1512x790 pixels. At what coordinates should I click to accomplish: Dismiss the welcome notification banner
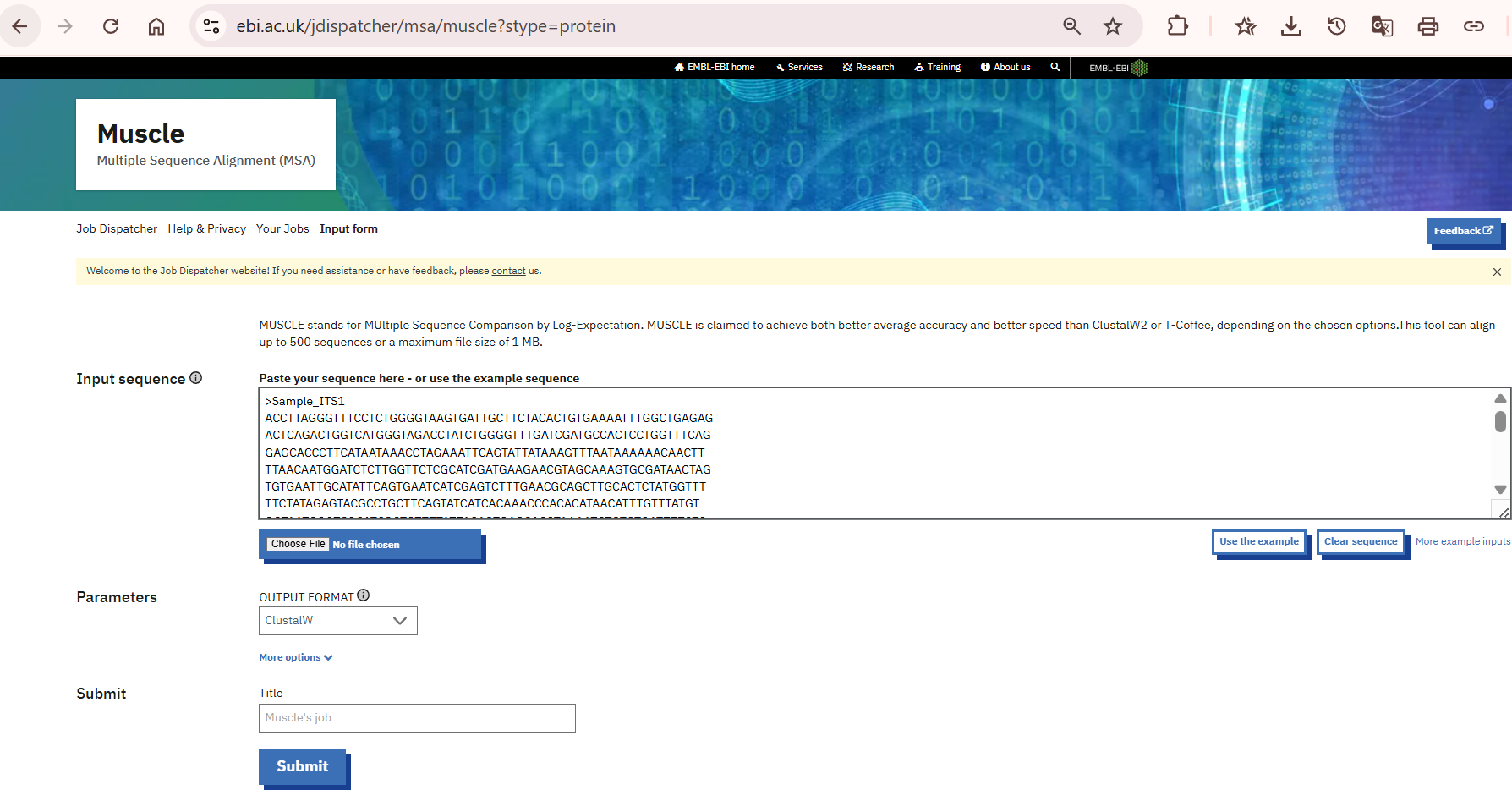(1497, 272)
